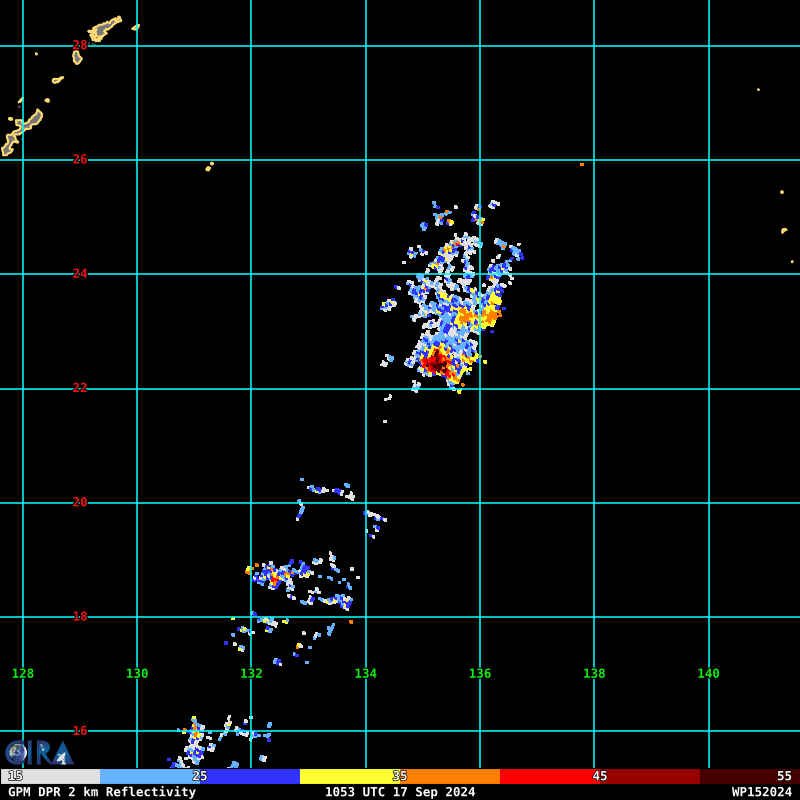The image size is (800, 800).
Task: Click the 128 longitude label
Action: (x=22, y=673)
